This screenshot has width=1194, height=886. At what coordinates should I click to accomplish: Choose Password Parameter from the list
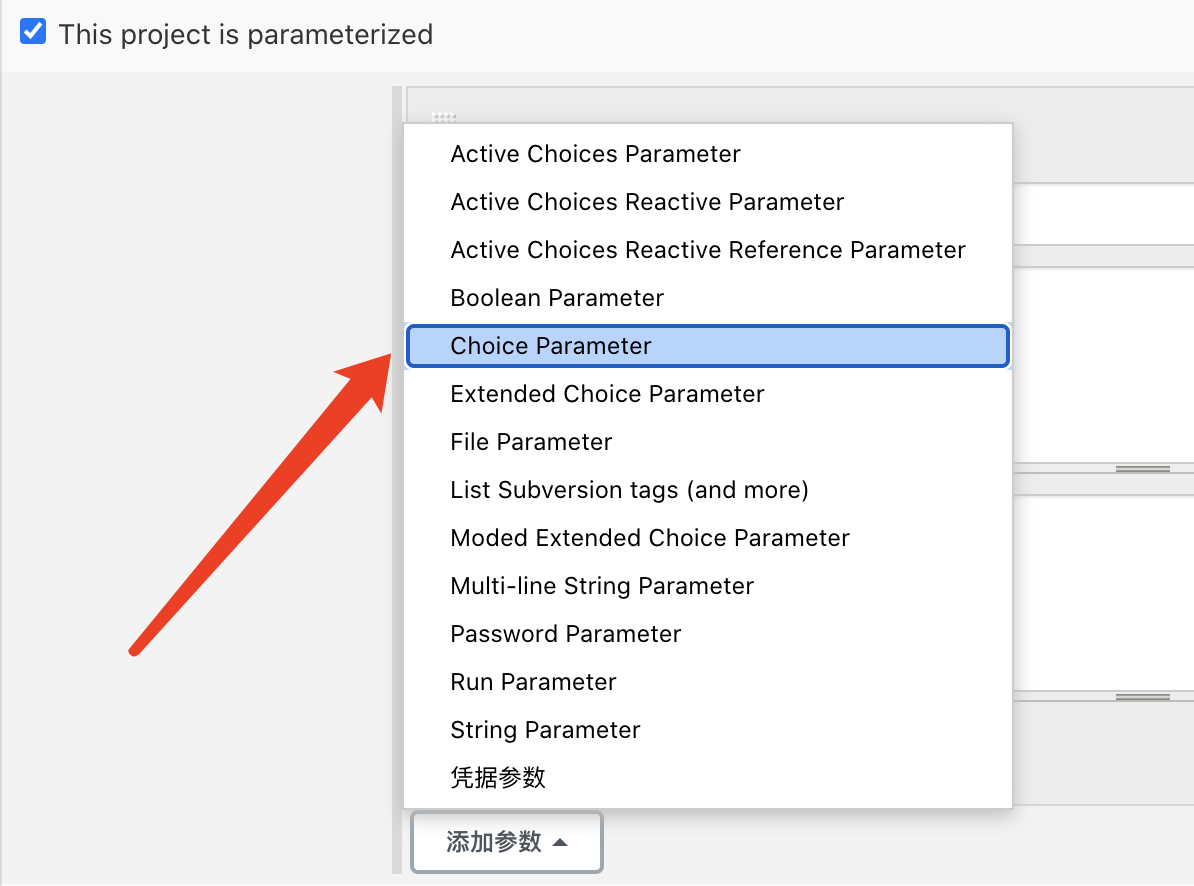pos(565,634)
